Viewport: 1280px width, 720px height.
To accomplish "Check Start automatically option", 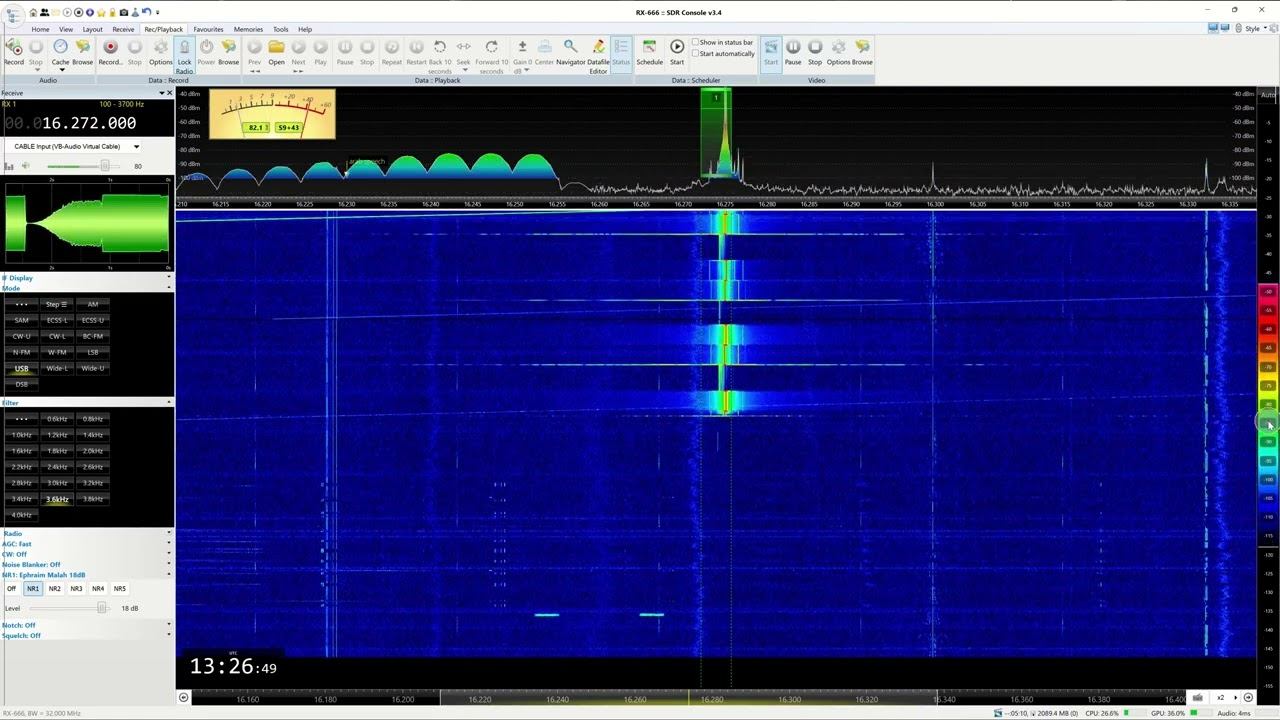I will [x=696, y=54].
